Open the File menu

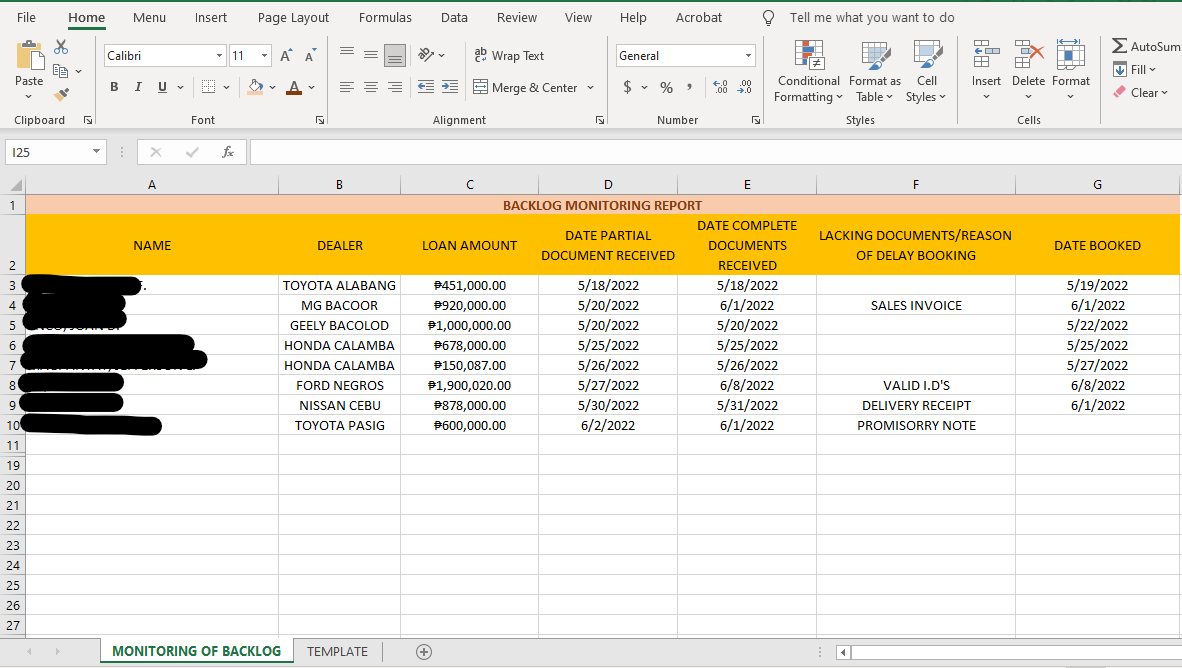click(x=26, y=17)
